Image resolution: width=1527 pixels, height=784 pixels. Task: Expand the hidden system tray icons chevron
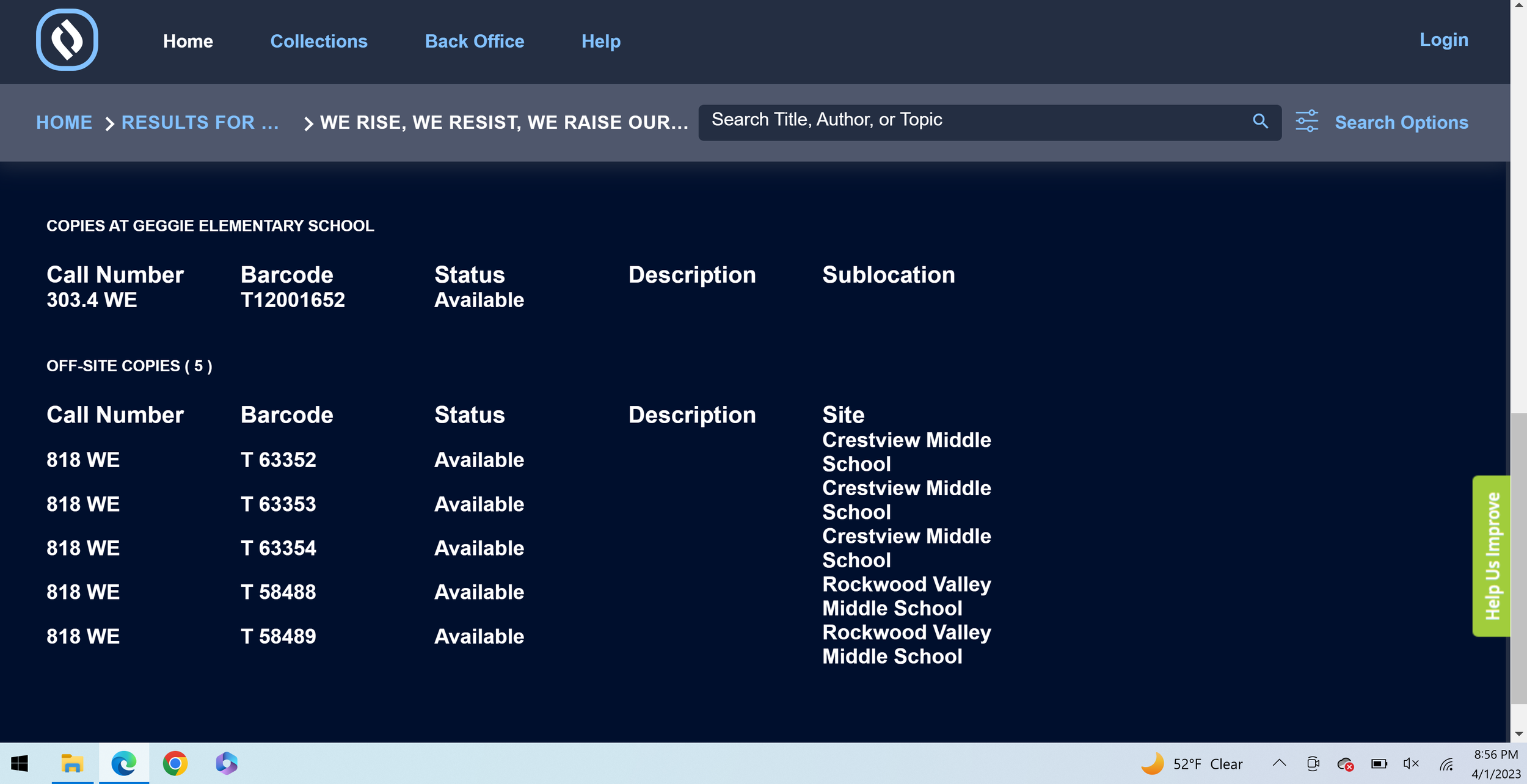click(x=1279, y=763)
